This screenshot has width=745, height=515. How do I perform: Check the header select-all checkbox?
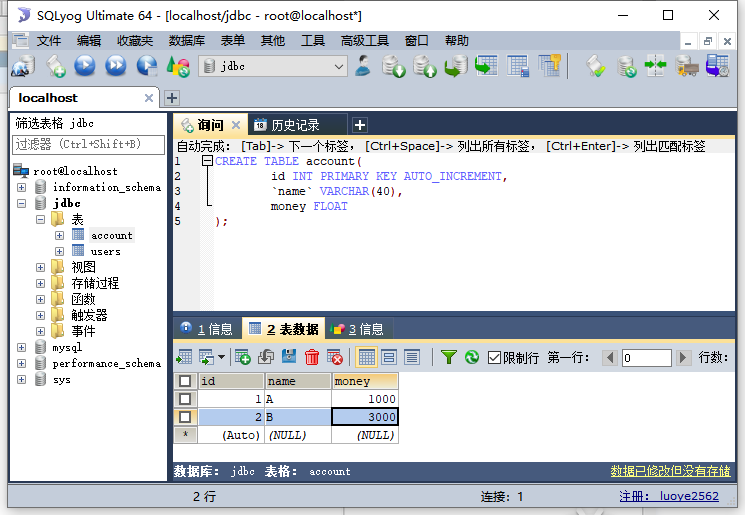[185, 381]
